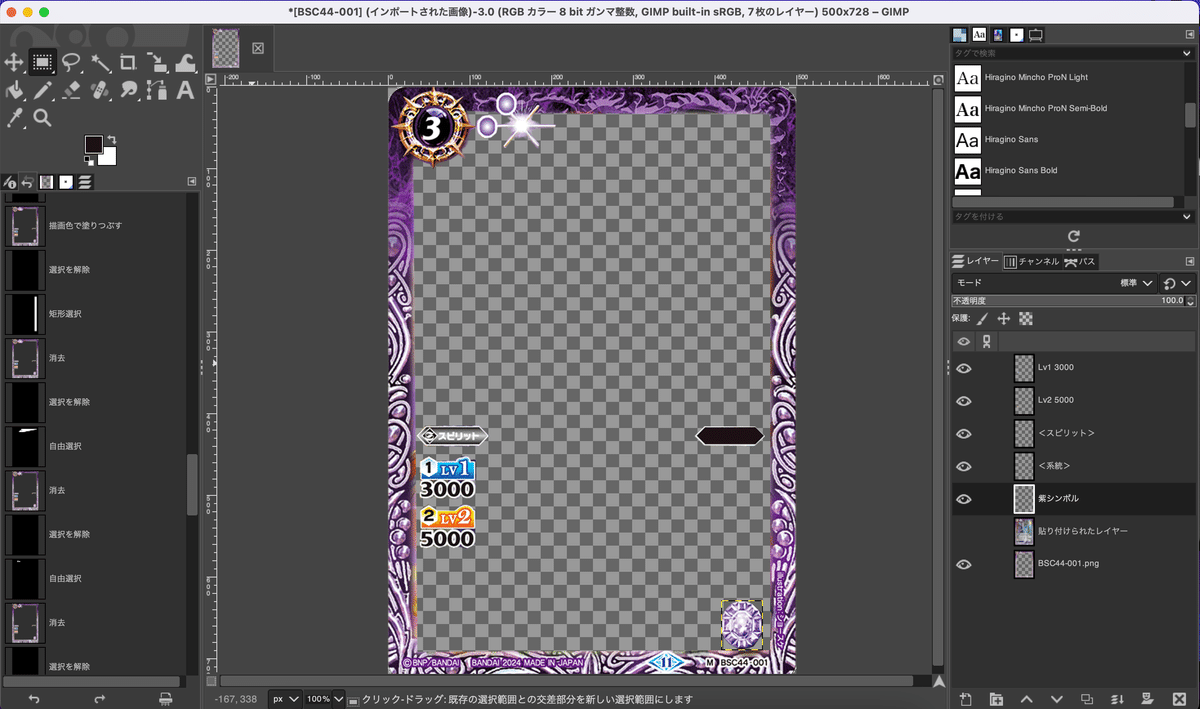Image resolution: width=1200 pixels, height=709 pixels.
Task: Select the Heal bandage tool
Action: [x=100, y=90]
